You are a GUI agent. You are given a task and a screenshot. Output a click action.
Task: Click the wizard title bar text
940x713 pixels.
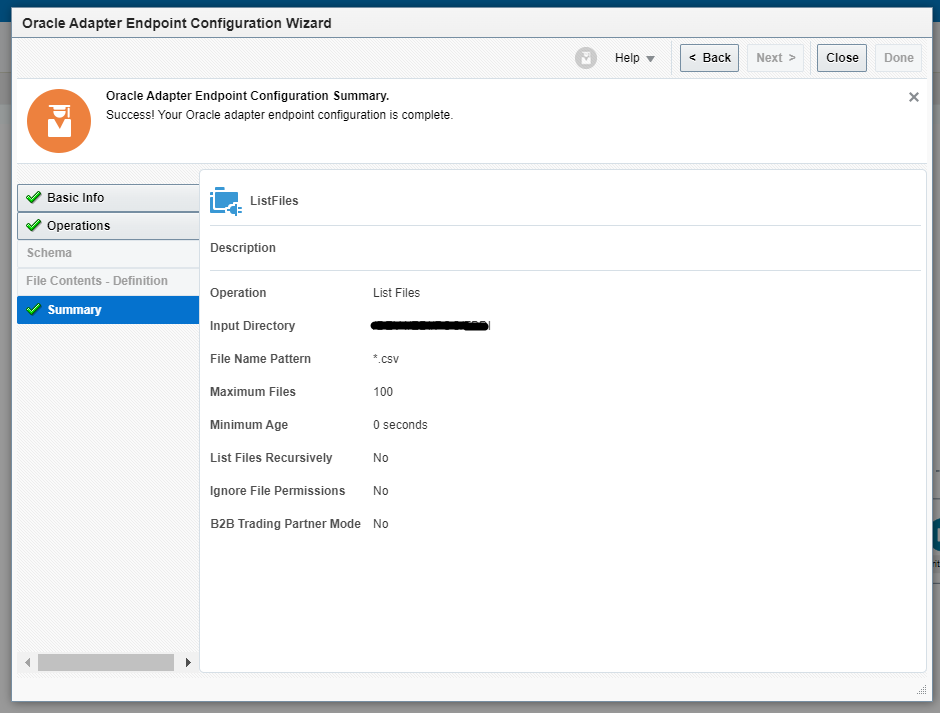pos(177,23)
